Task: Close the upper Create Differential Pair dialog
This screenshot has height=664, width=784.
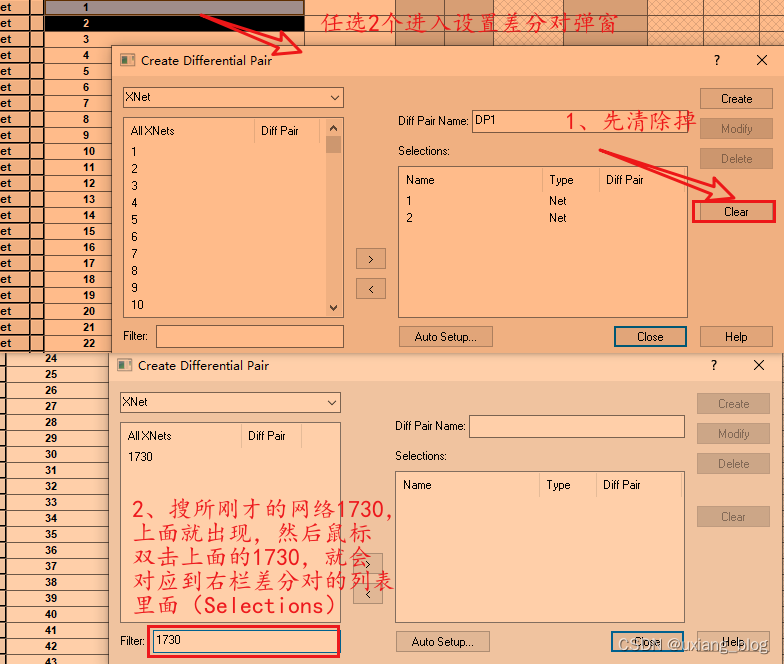Action: pos(762,60)
